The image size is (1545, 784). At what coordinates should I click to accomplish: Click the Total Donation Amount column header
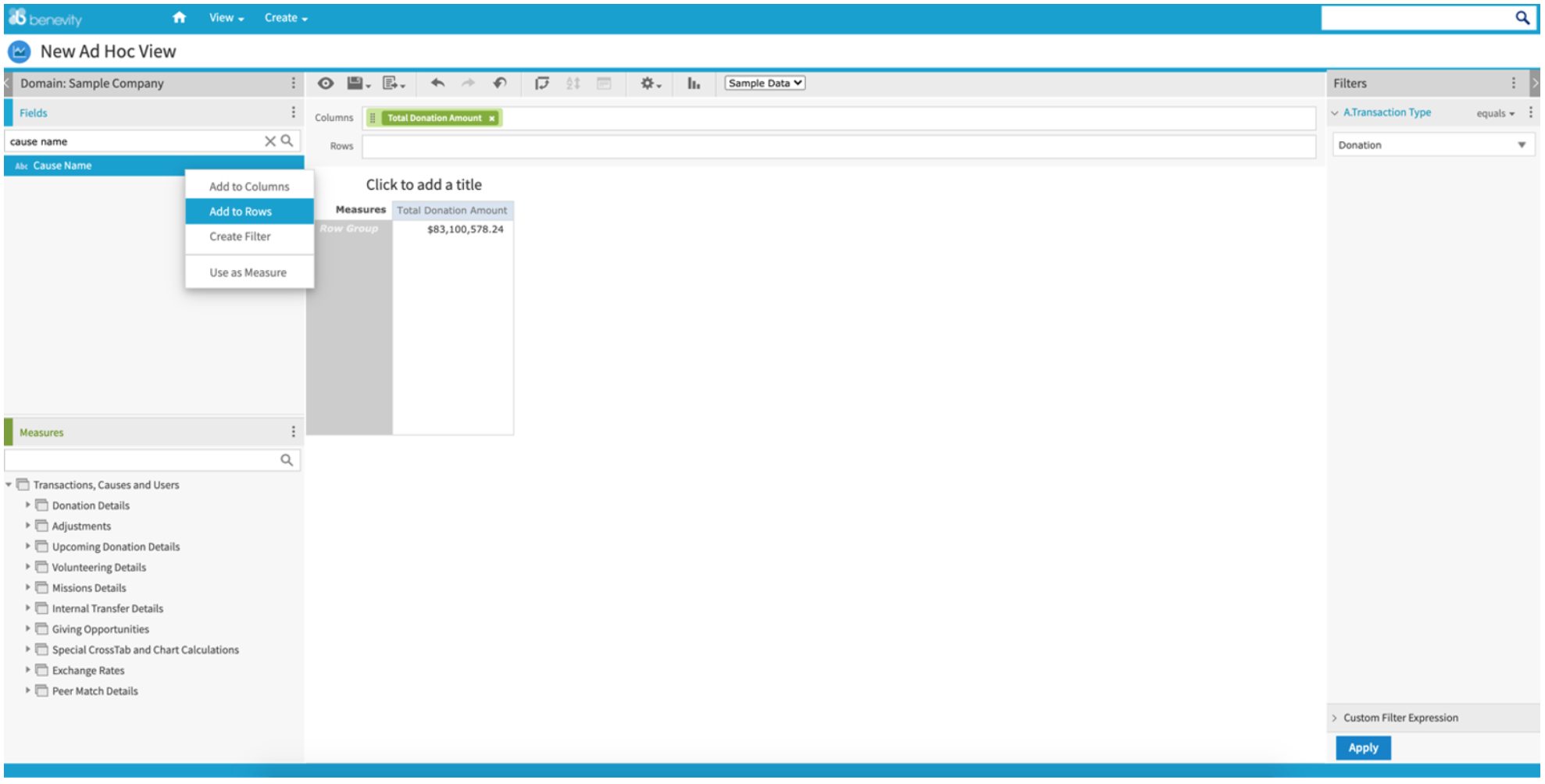pos(452,210)
